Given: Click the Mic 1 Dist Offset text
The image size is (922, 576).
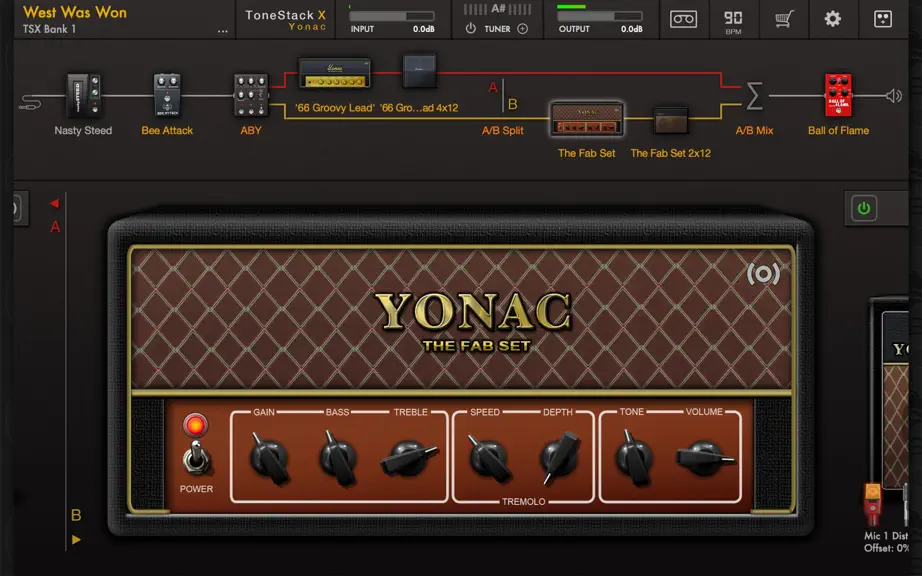Looking at the screenshot, I should pos(886,542).
